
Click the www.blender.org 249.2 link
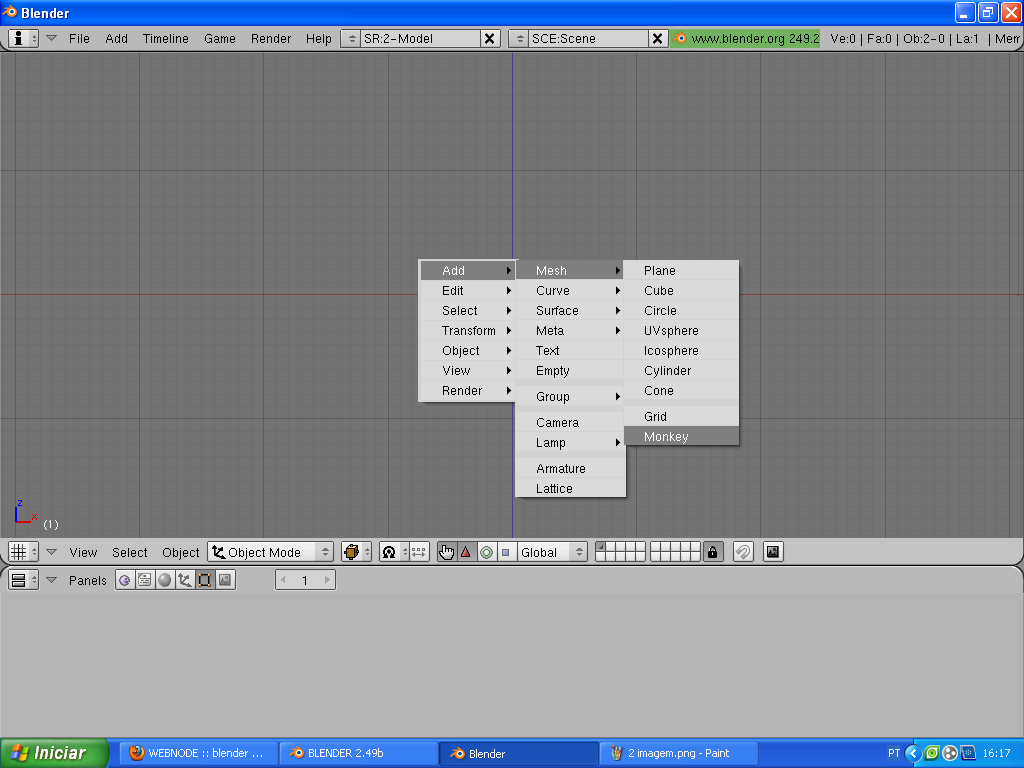click(746, 39)
